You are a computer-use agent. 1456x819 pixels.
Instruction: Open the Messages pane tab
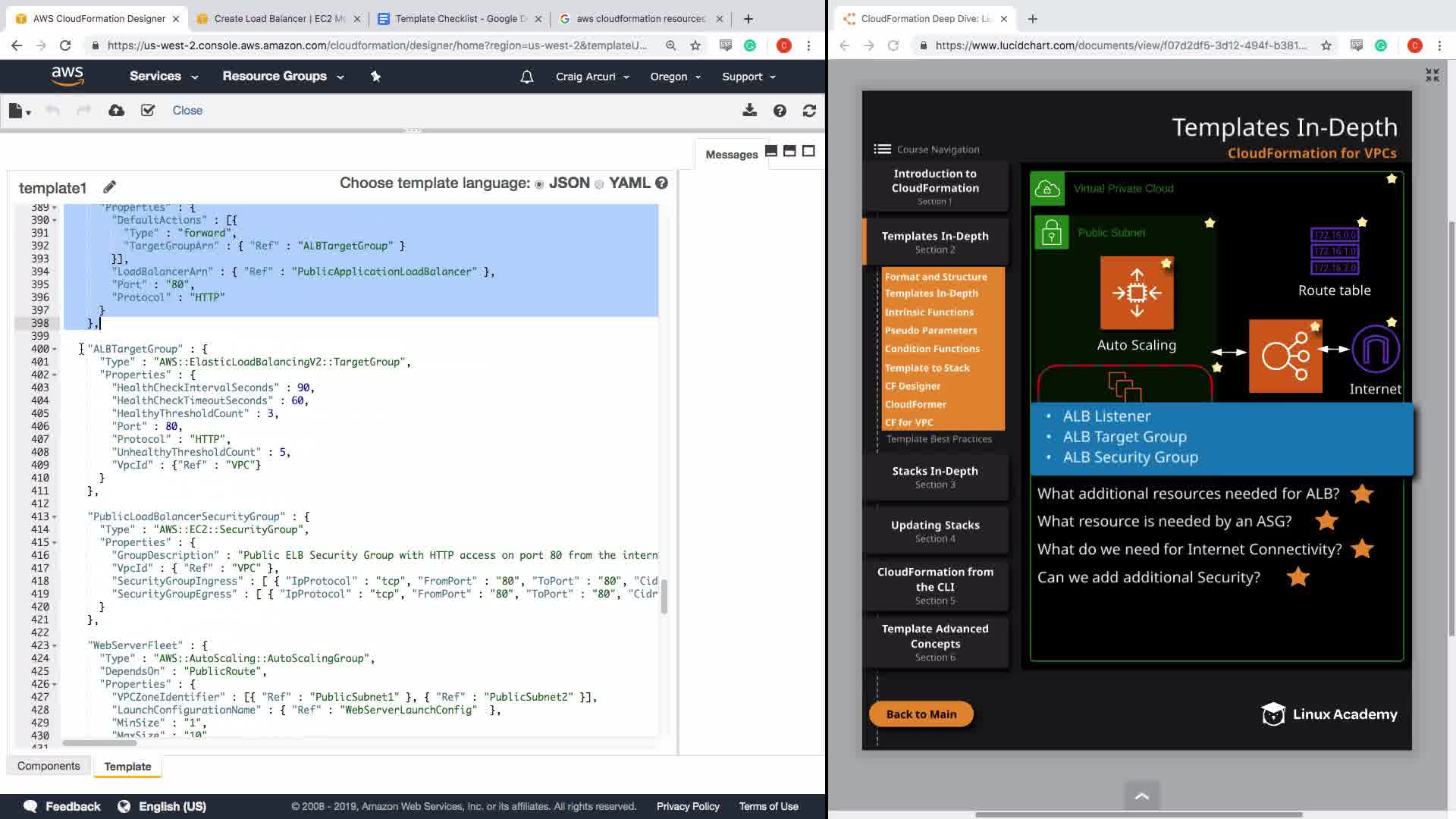click(x=731, y=155)
